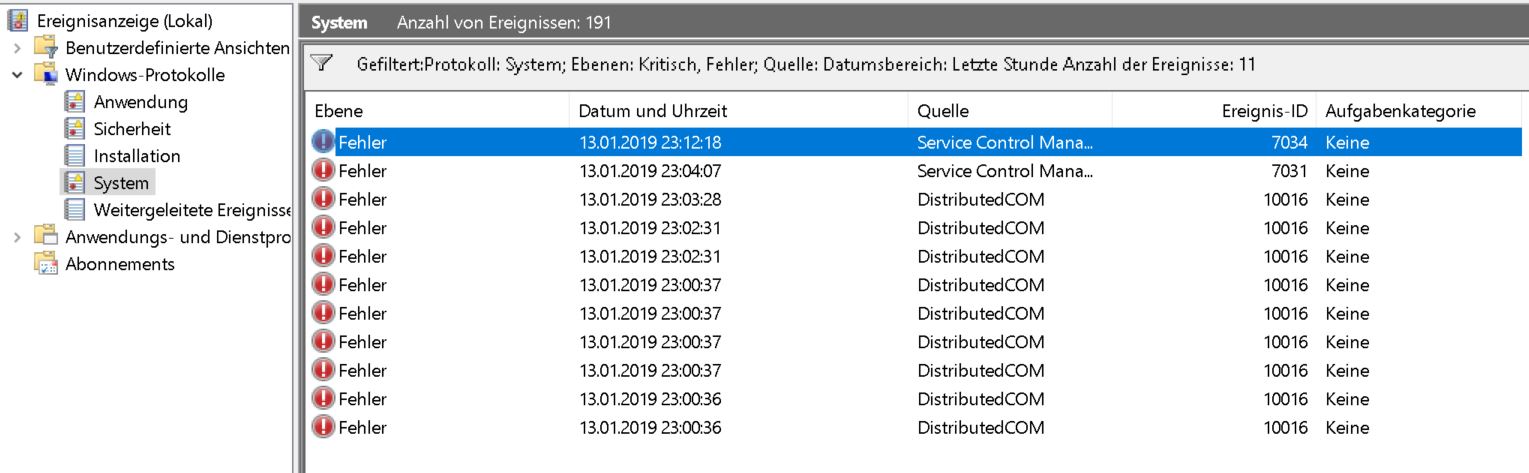
Task: Expand Anwendungs- und Dienstprotokolle node
Action: [14, 237]
